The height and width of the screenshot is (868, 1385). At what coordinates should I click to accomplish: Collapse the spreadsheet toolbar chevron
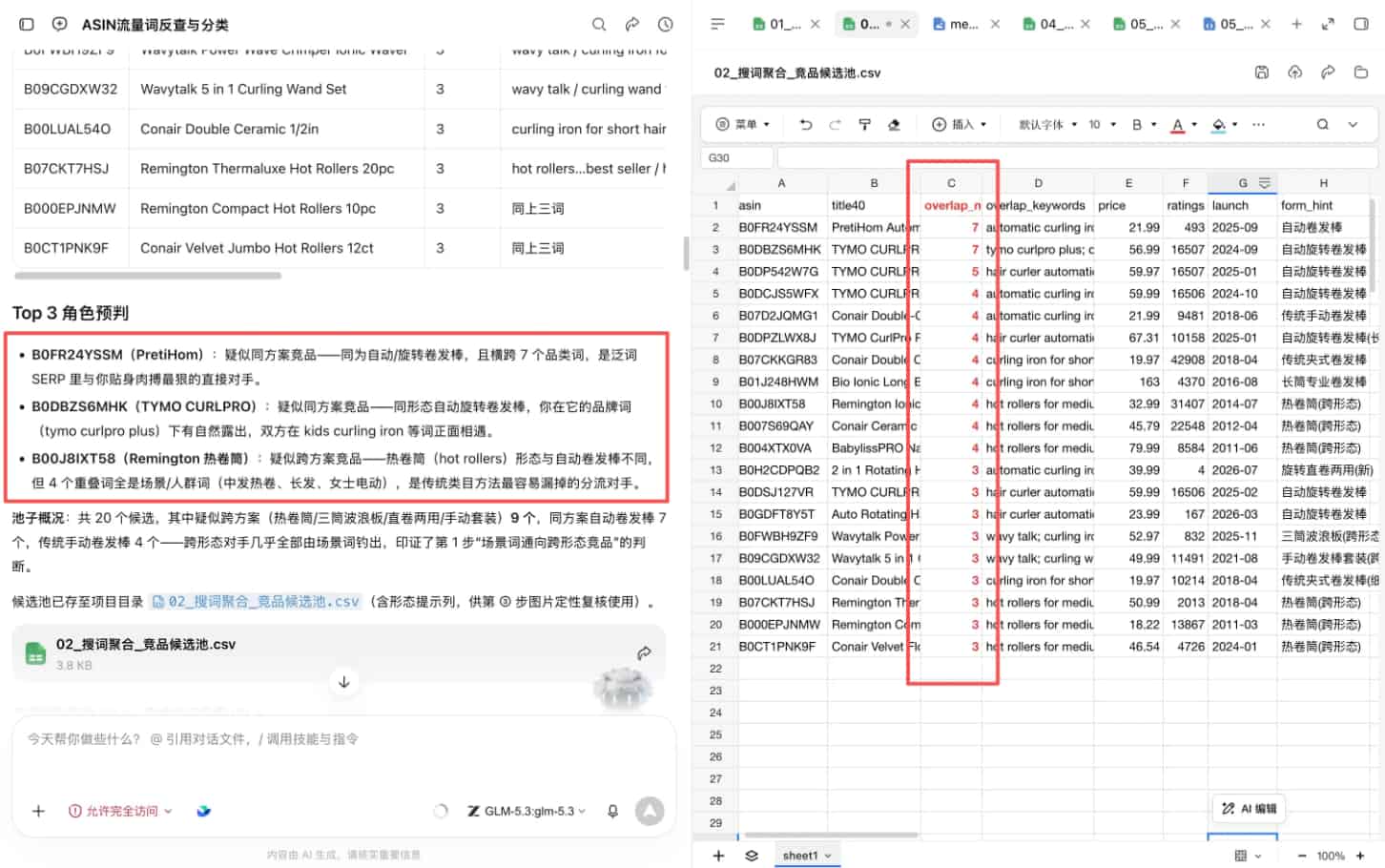click(x=1353, y=124)
